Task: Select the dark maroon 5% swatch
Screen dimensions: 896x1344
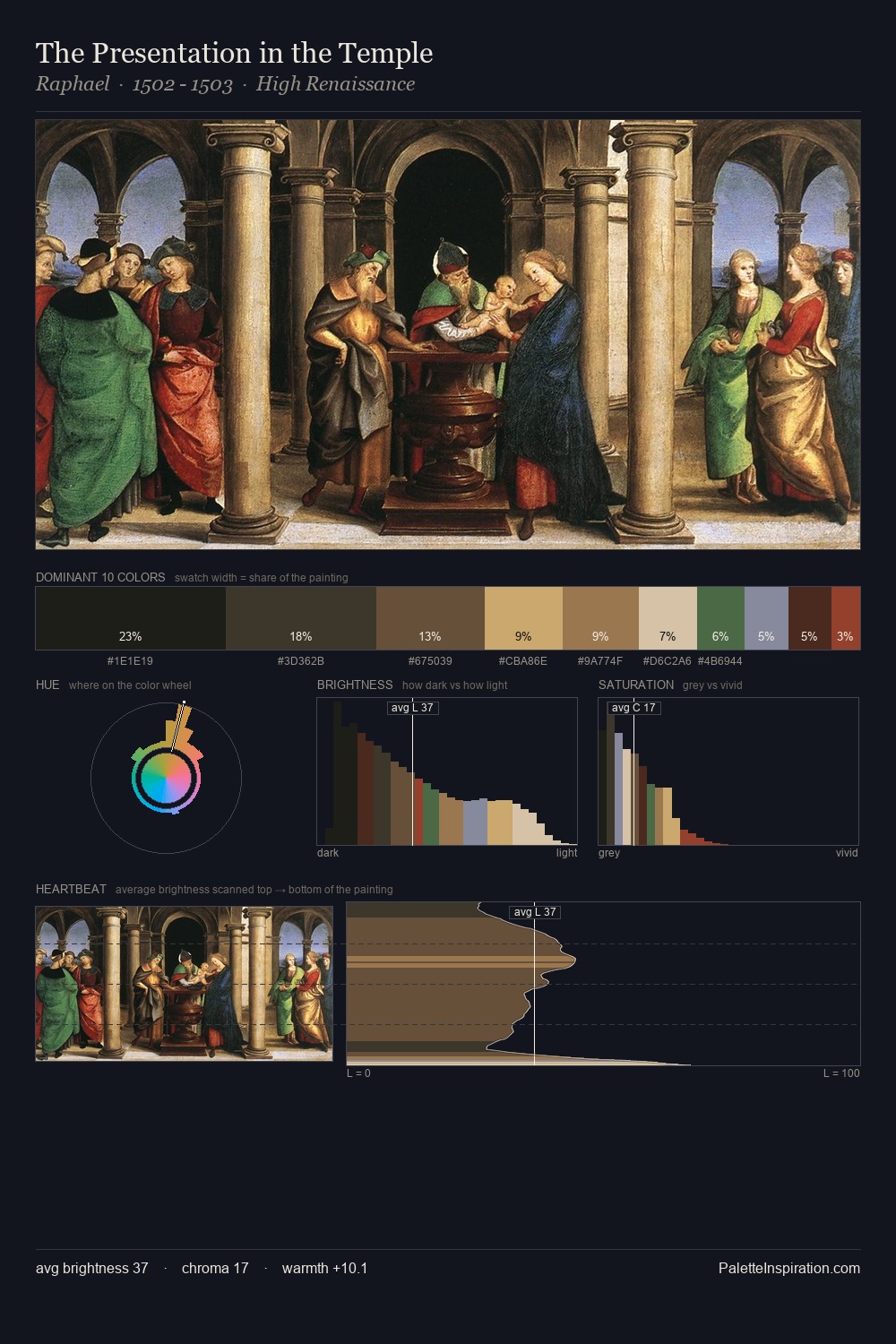Action: (x=810, y=618)
